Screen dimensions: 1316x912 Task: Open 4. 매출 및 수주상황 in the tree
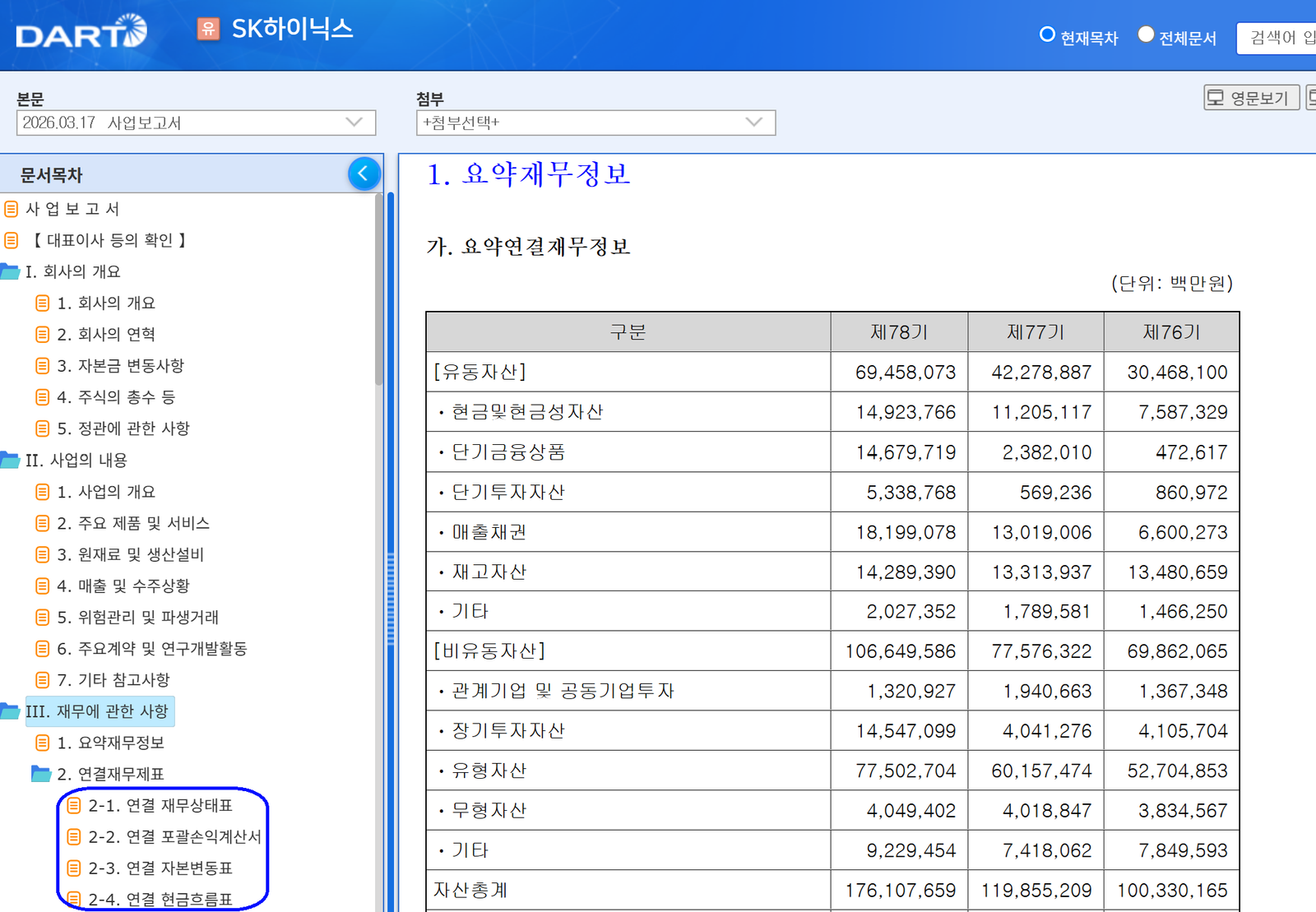click(x=123, y=586)
